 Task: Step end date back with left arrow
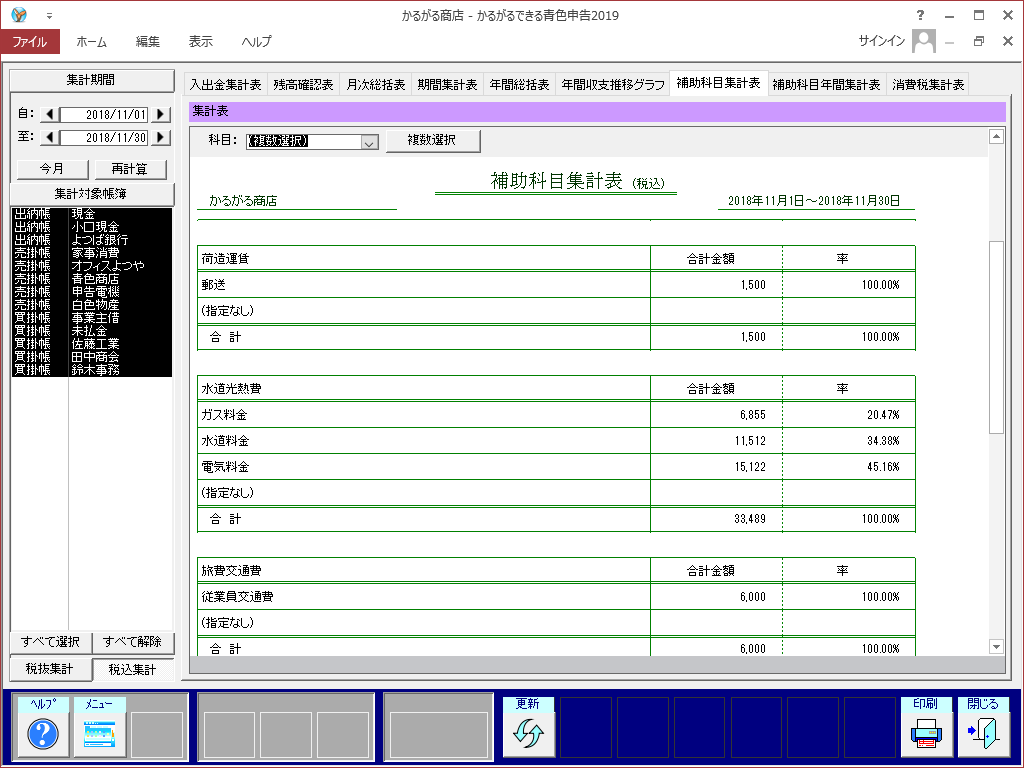point(50,138)
